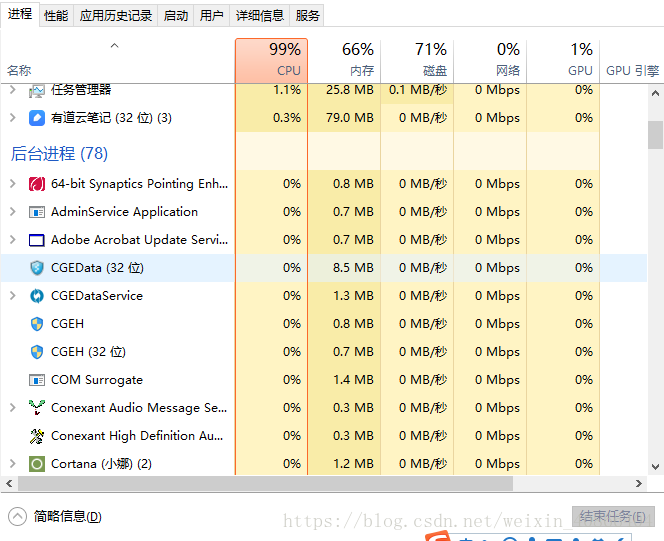Sort by the GPU 引擎 column header
The height and width of the screenshot is (541, 664).
click(631, 61)
